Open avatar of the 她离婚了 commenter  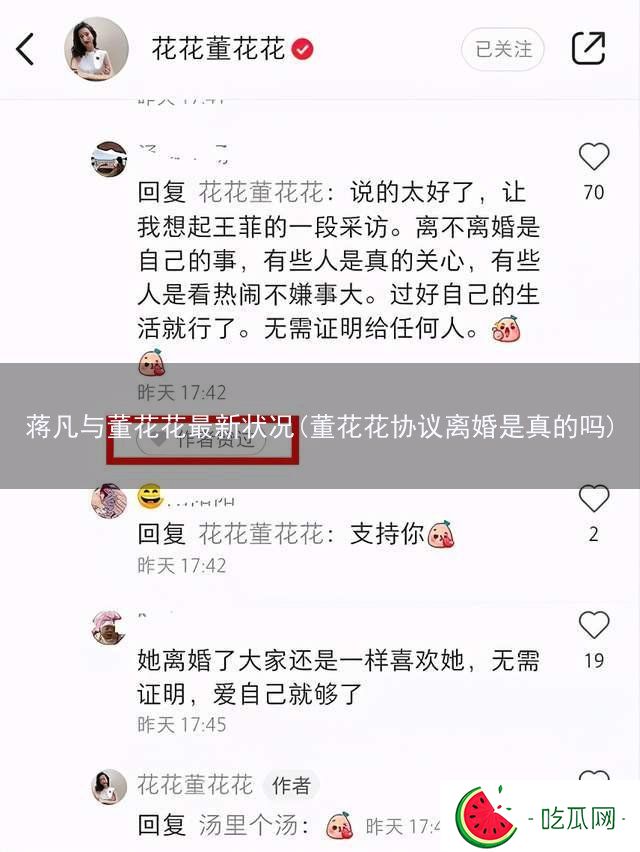tap(109, 627)
